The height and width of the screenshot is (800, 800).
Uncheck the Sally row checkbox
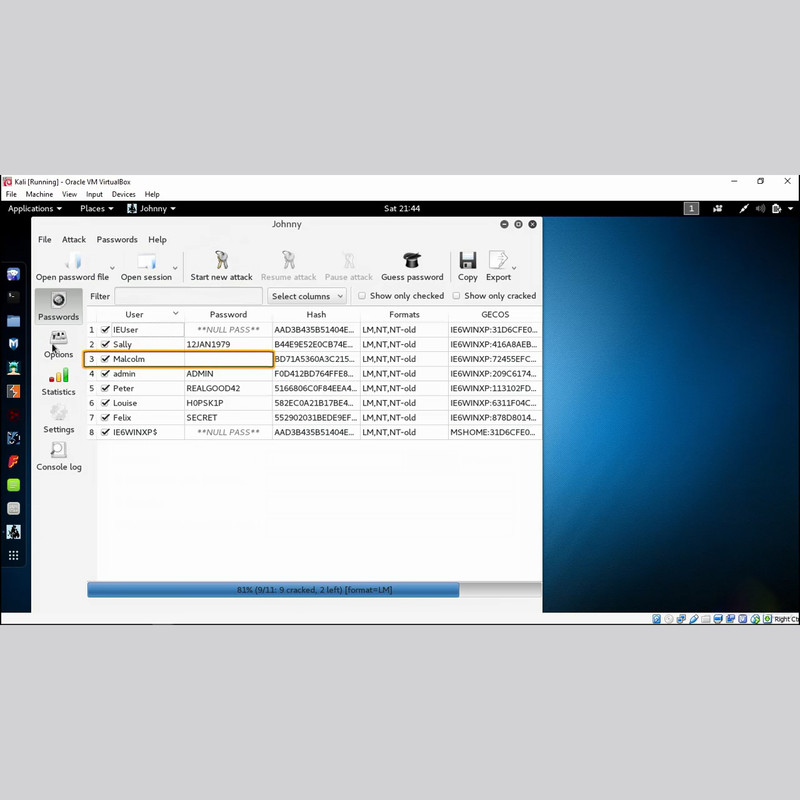pos(105,344)
